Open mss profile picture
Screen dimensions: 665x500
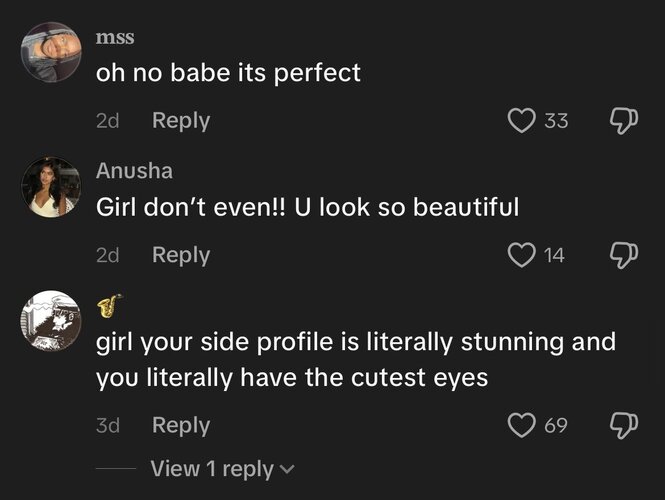click(x=51, y=52)
